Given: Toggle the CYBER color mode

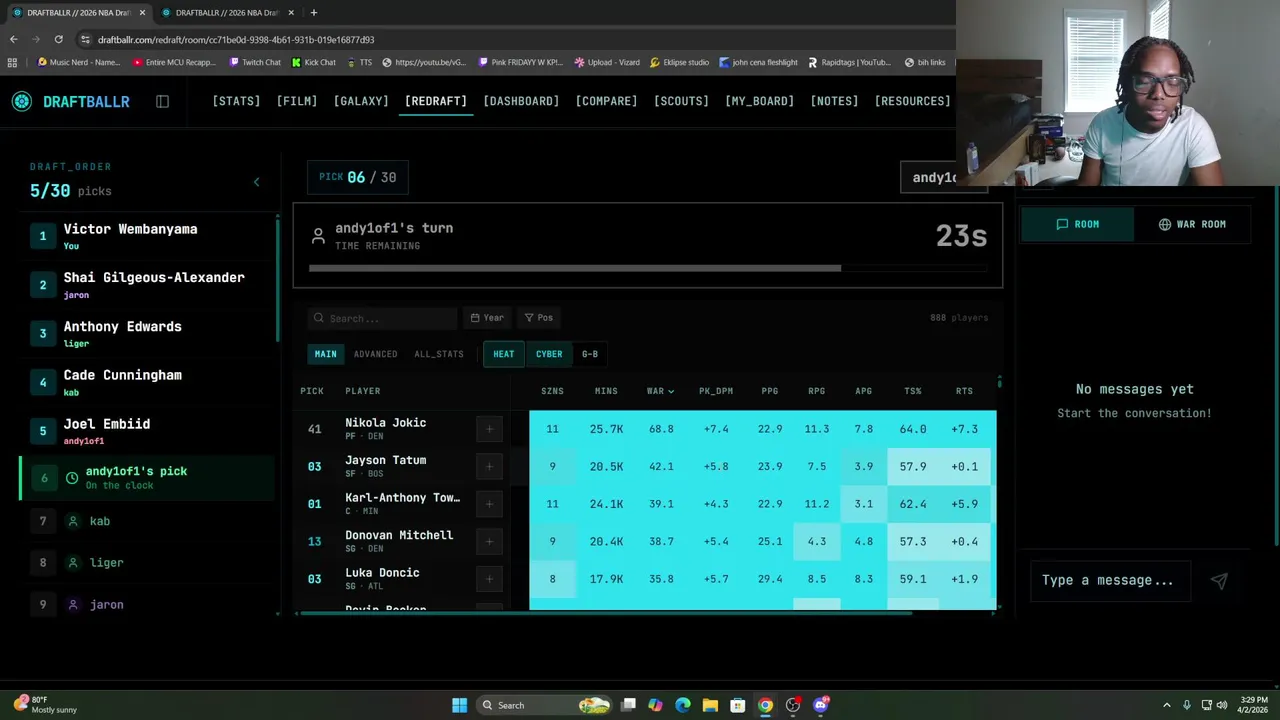Looking at the screenshot, I should (549, 354).
